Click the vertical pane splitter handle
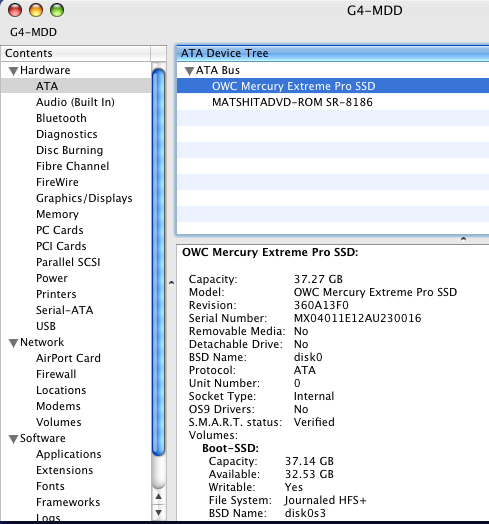Image resolution: width=489 pixels, height=524 pixels. [x=171, y=283]
